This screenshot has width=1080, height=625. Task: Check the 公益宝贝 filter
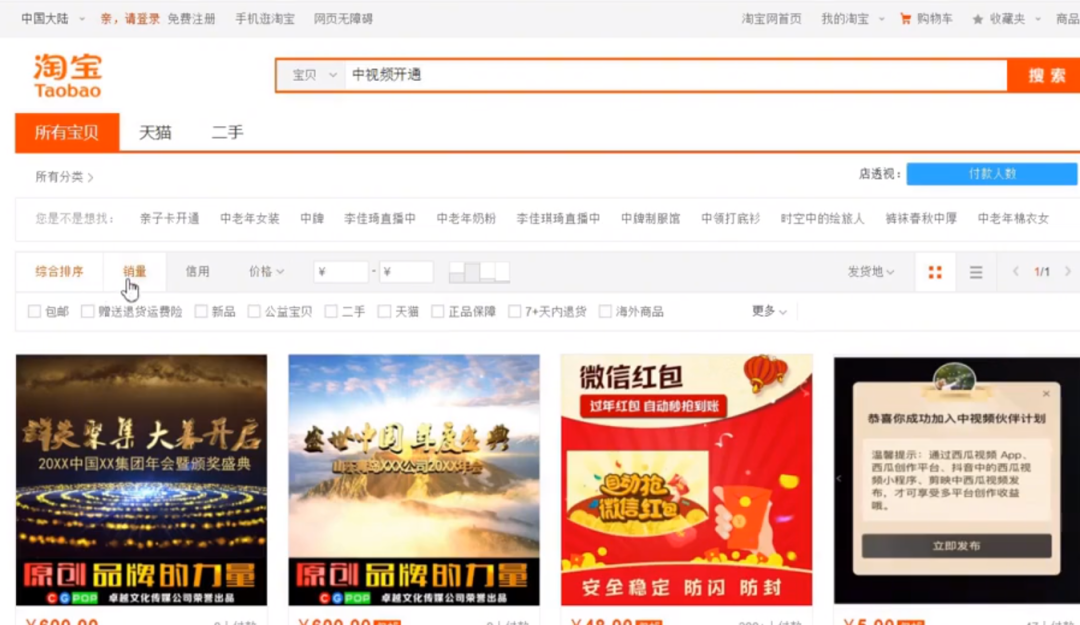[x=254, y=311]
